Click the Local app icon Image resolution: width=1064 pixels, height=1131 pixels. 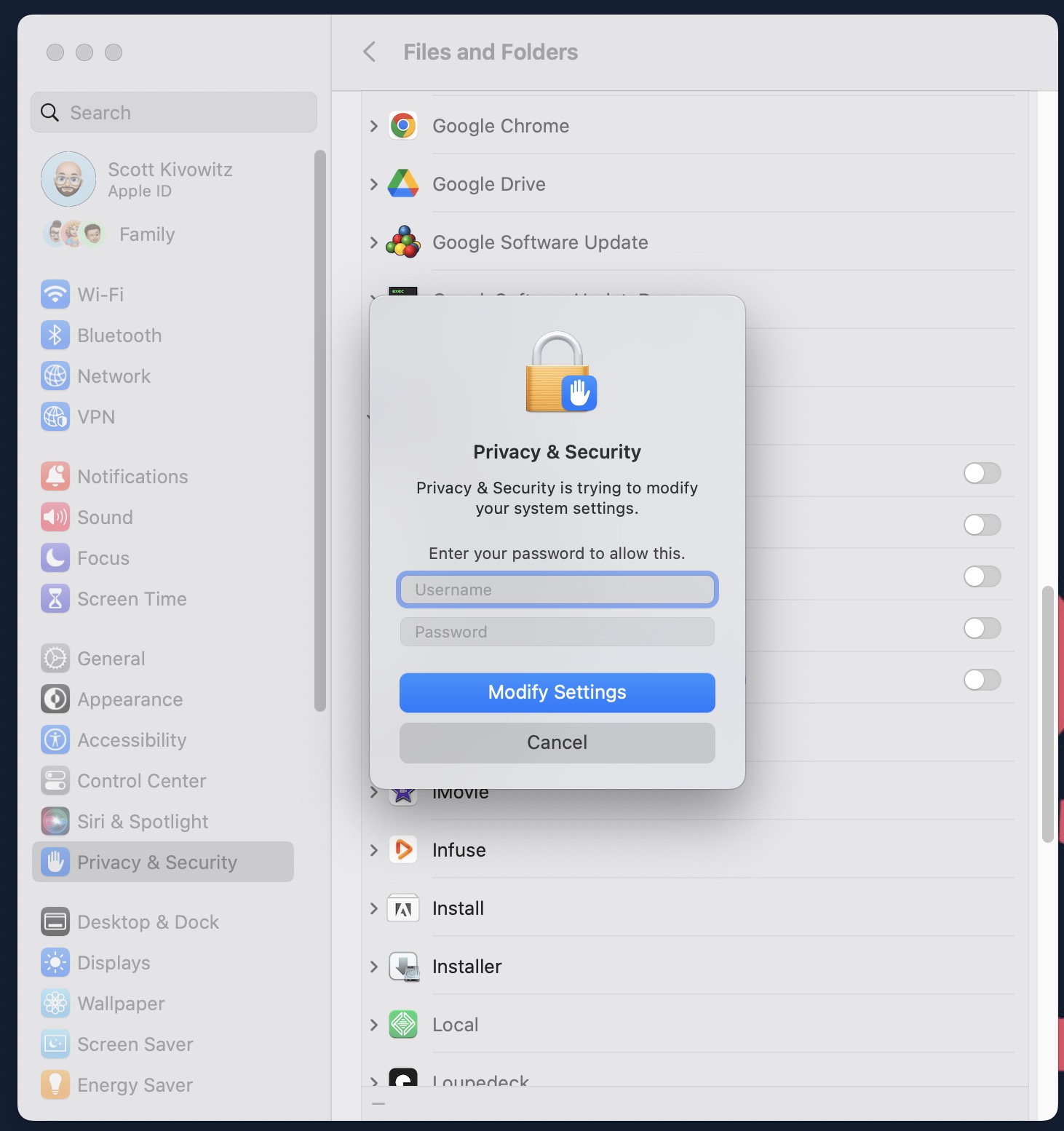(x=402, y=1025)
